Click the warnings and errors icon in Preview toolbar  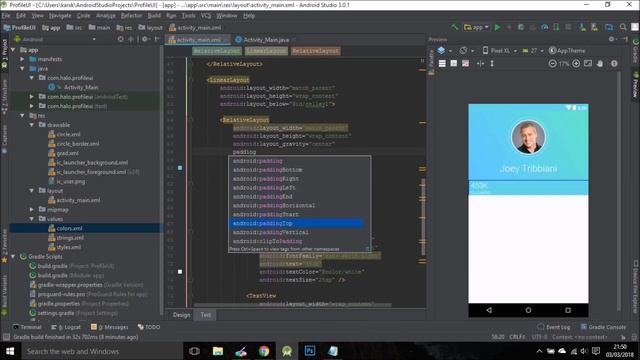(614, 64)
